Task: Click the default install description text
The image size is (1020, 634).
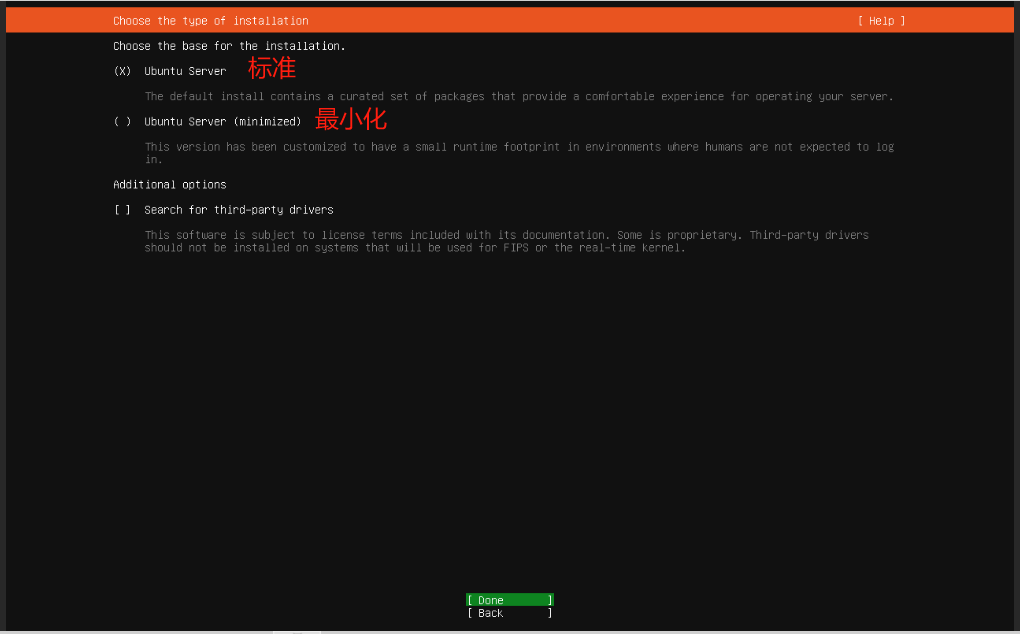Action: point(518,97)
